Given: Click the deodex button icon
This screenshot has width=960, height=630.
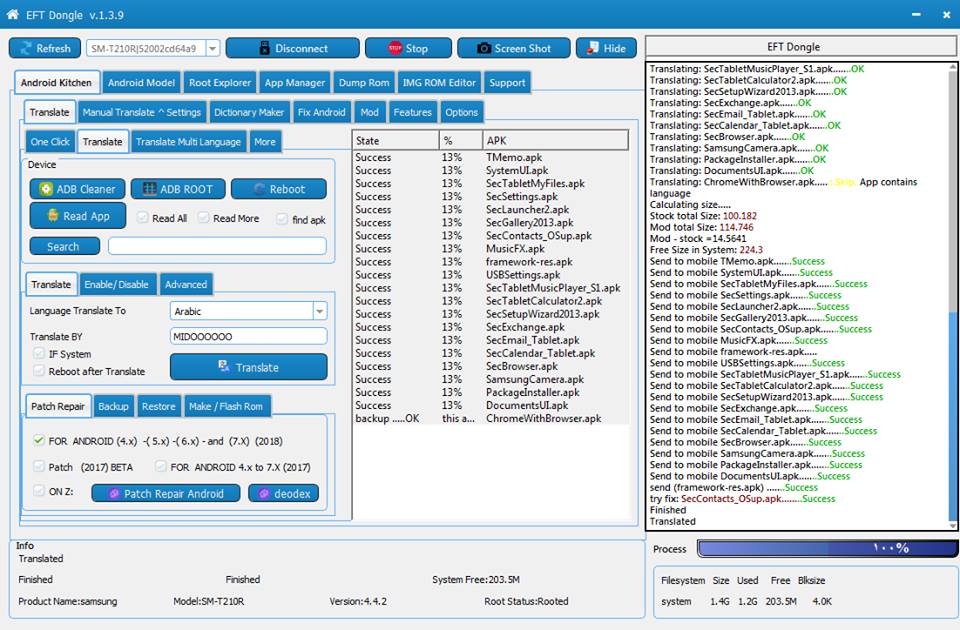Looking at the screenshot, I should [264, 493].
